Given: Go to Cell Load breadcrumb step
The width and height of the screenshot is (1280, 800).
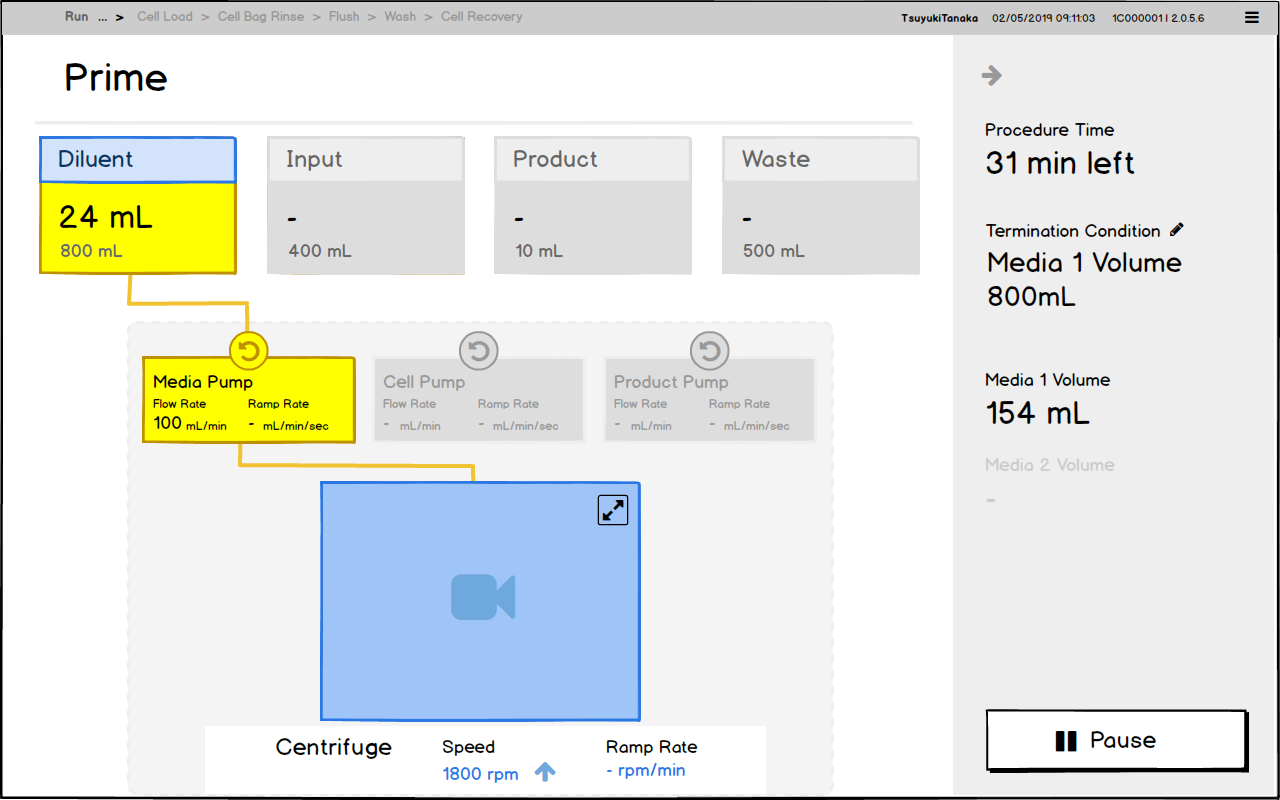Looking at the screenshot, I should click(164, 17).
